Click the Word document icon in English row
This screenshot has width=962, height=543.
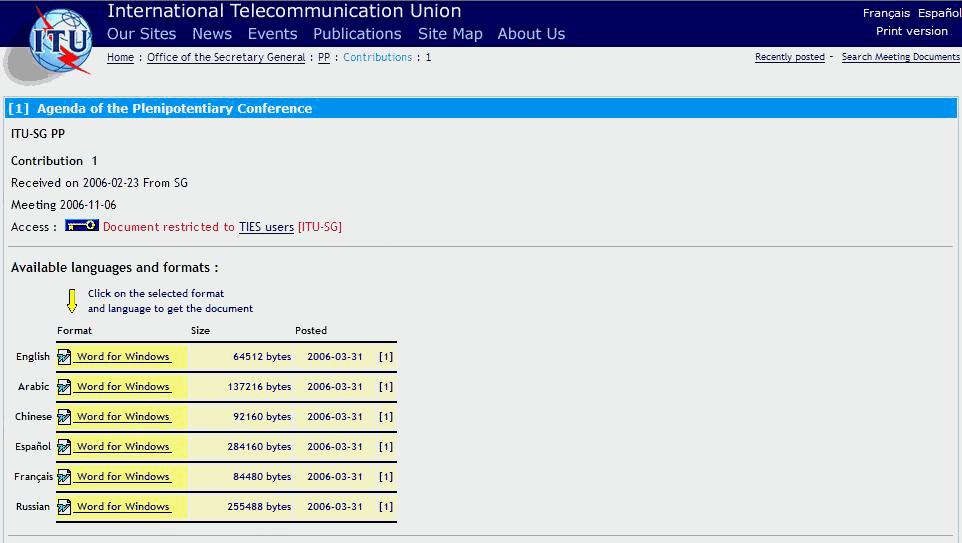click(x=64, y=356)
